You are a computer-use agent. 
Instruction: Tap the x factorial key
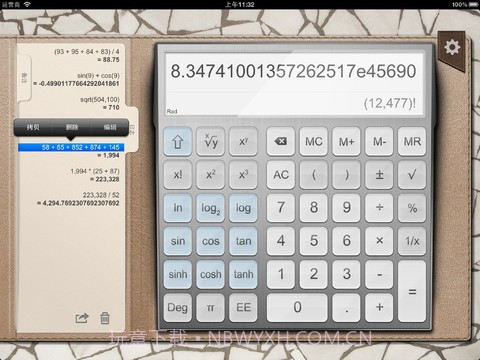point(178,175)
